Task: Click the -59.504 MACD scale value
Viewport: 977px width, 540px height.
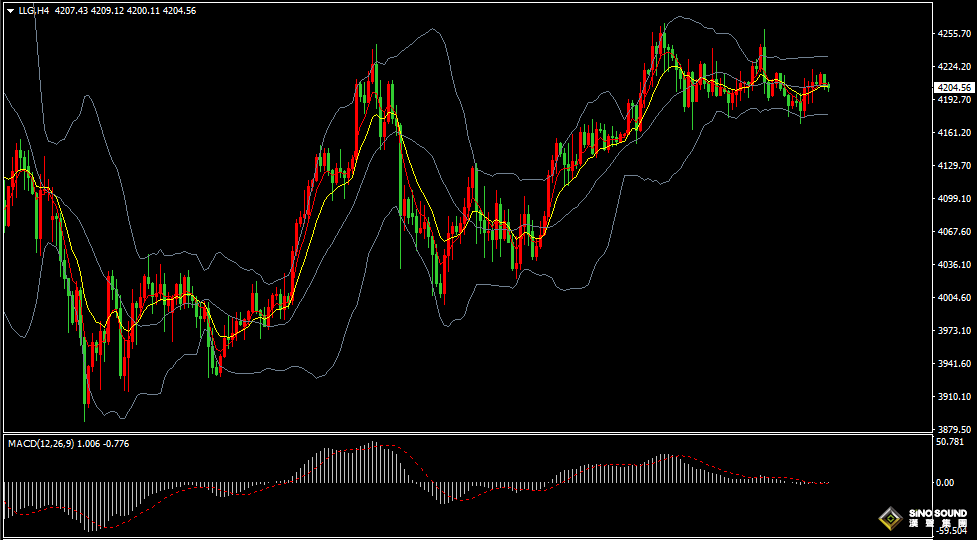Action: click(x=950, y=532)
